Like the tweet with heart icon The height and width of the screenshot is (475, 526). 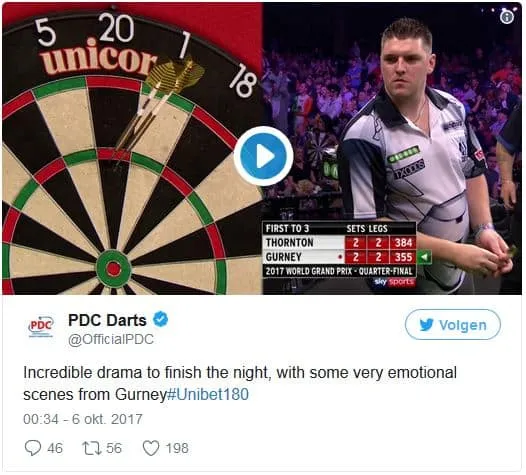click(151, 448)
